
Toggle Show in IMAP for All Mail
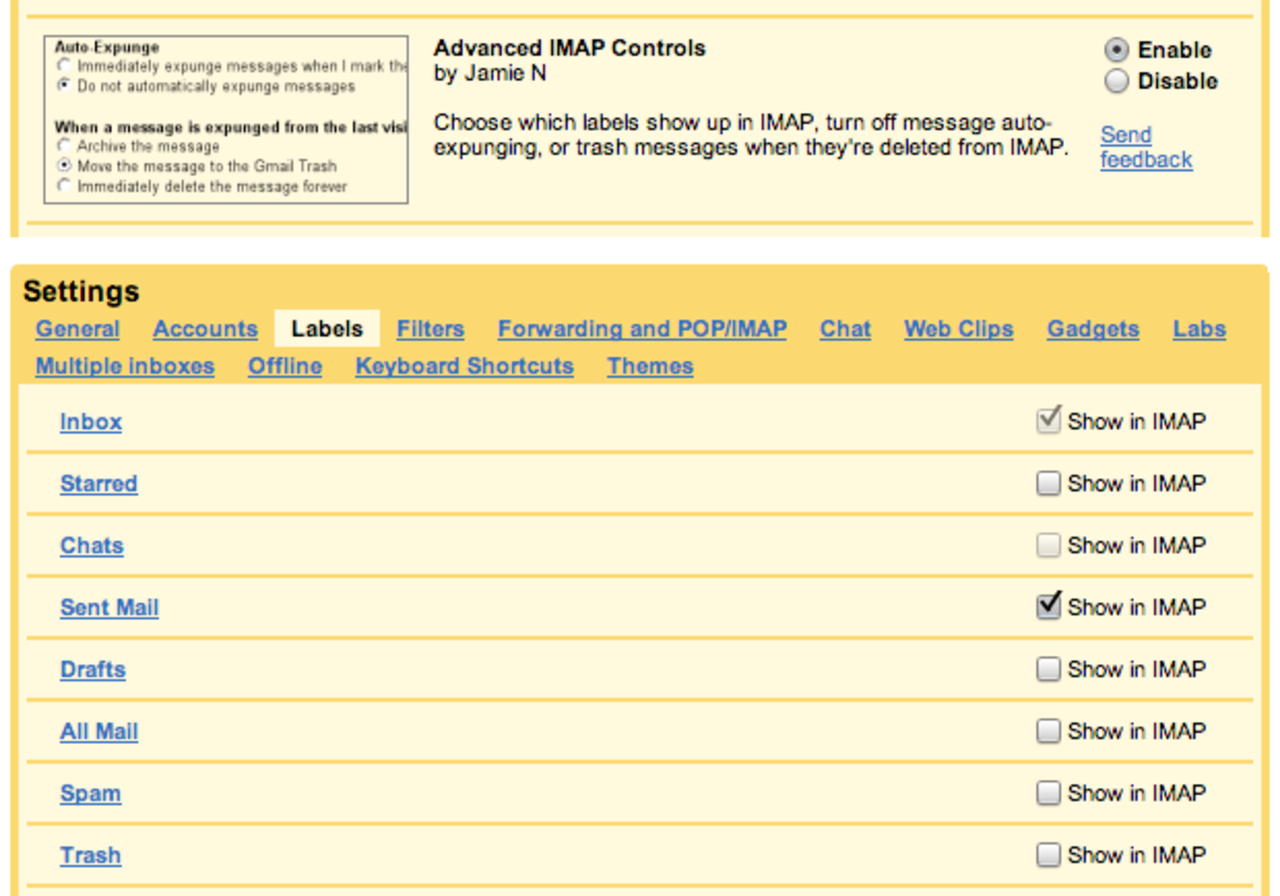pyautogui.click(x=1048, y=731)
